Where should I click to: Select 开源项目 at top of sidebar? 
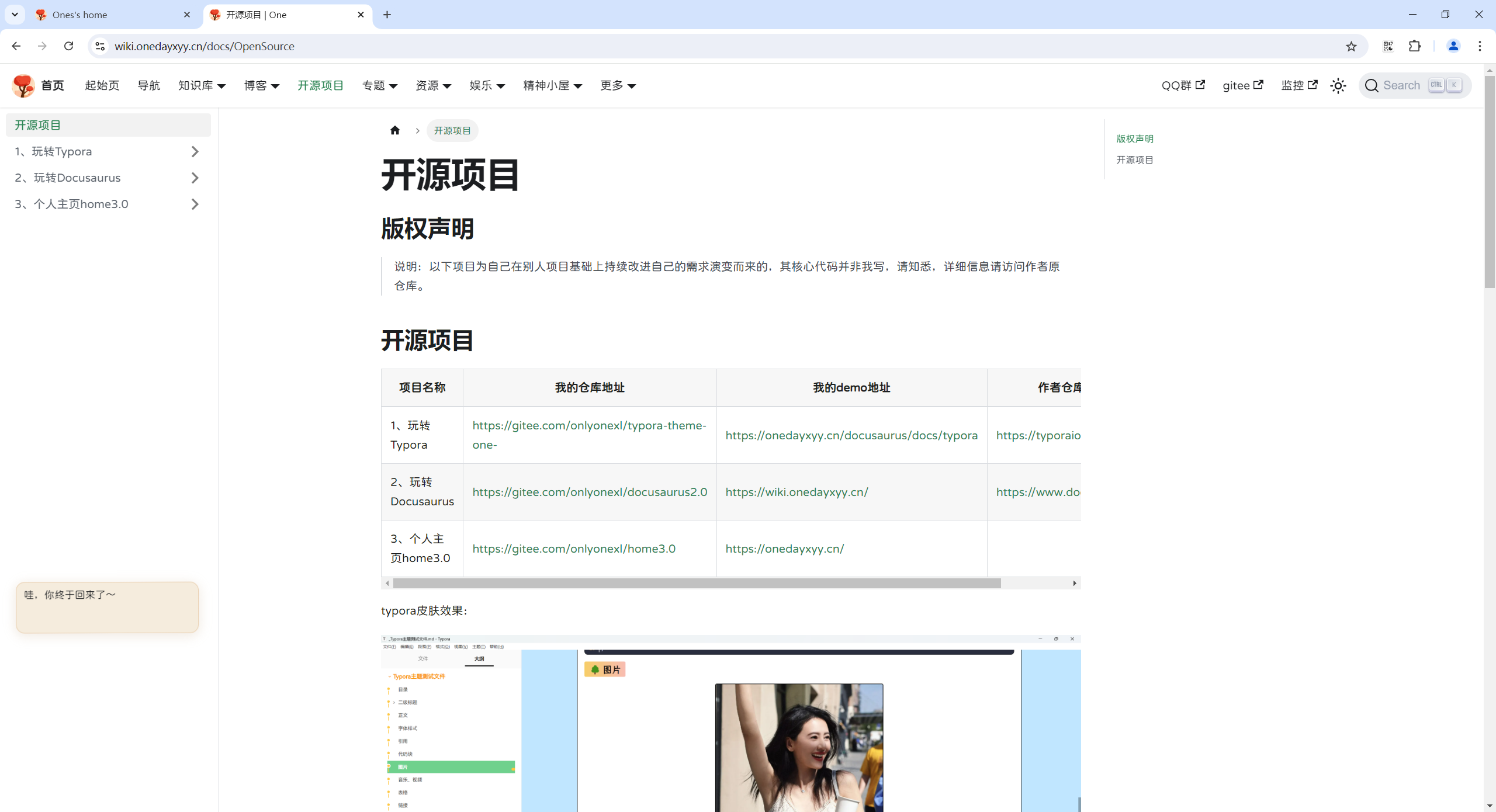(108, 125)
